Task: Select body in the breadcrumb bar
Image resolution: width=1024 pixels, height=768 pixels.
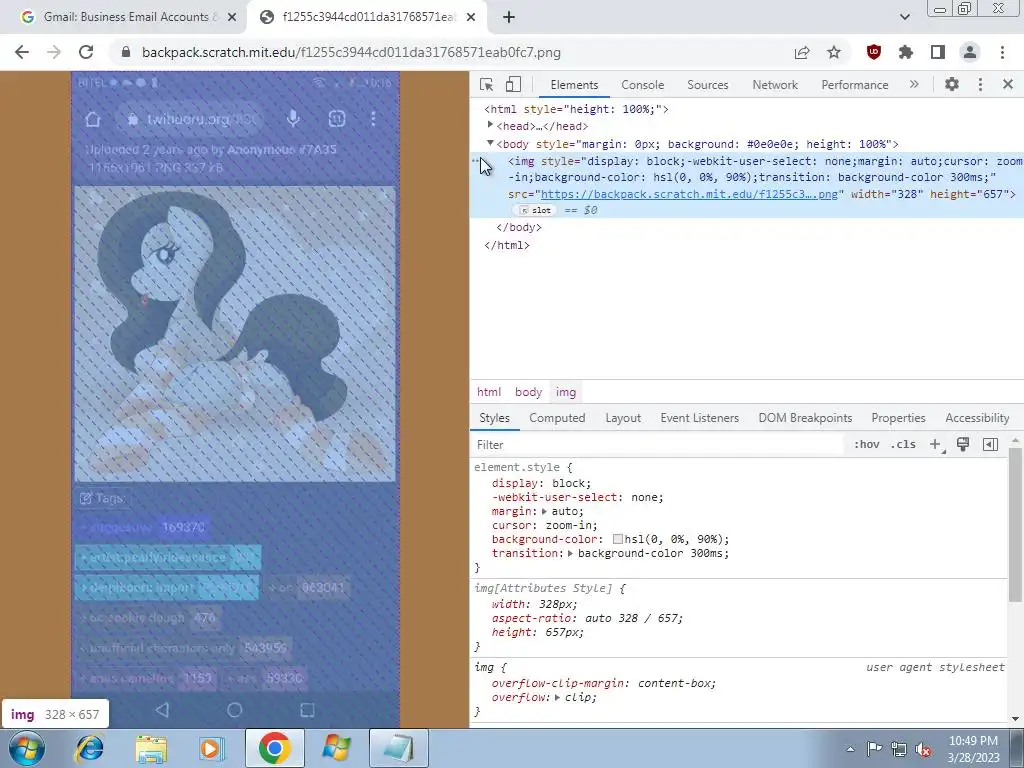Action: point(528,392)
